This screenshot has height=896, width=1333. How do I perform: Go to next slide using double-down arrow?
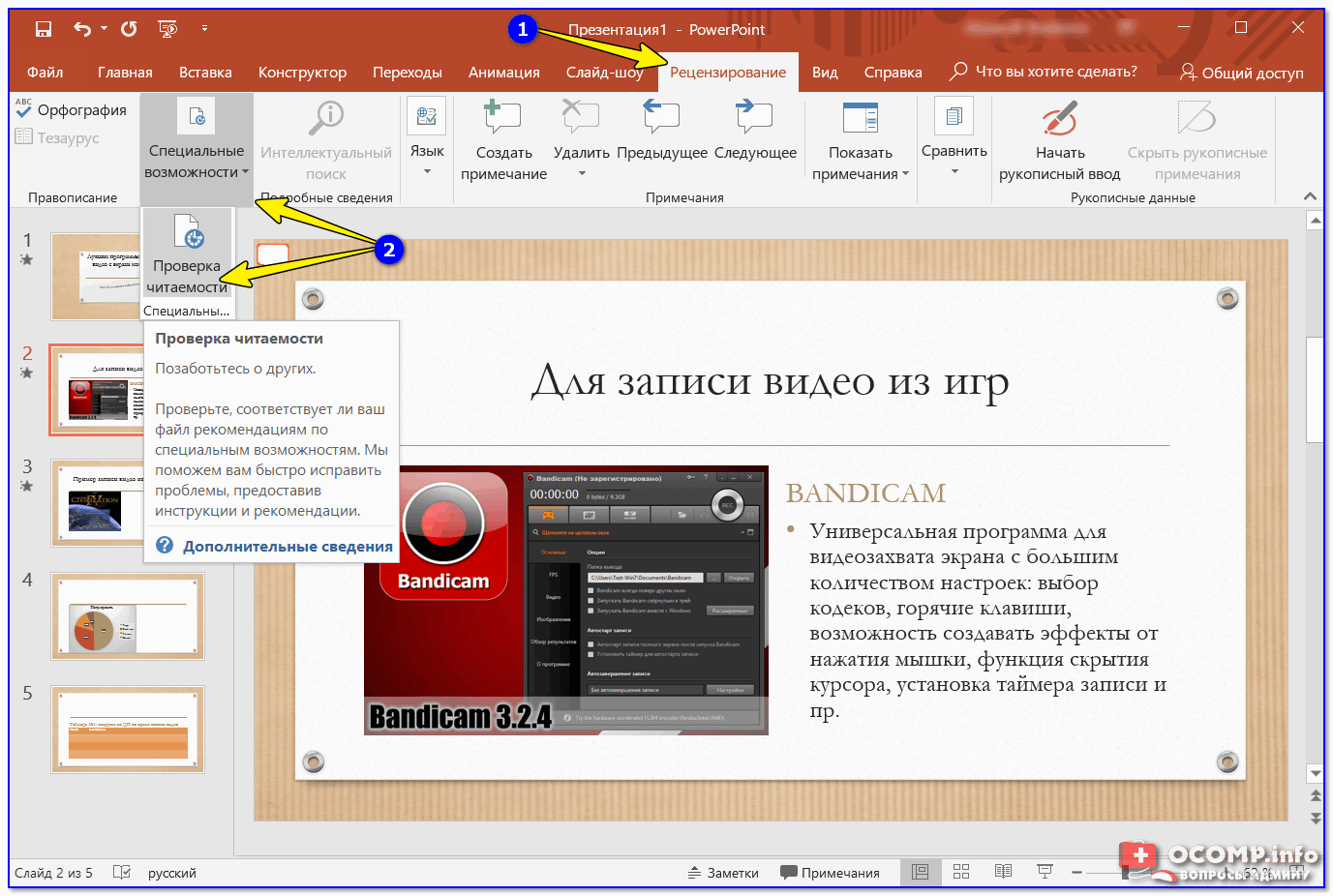[x=1315, y=818]
